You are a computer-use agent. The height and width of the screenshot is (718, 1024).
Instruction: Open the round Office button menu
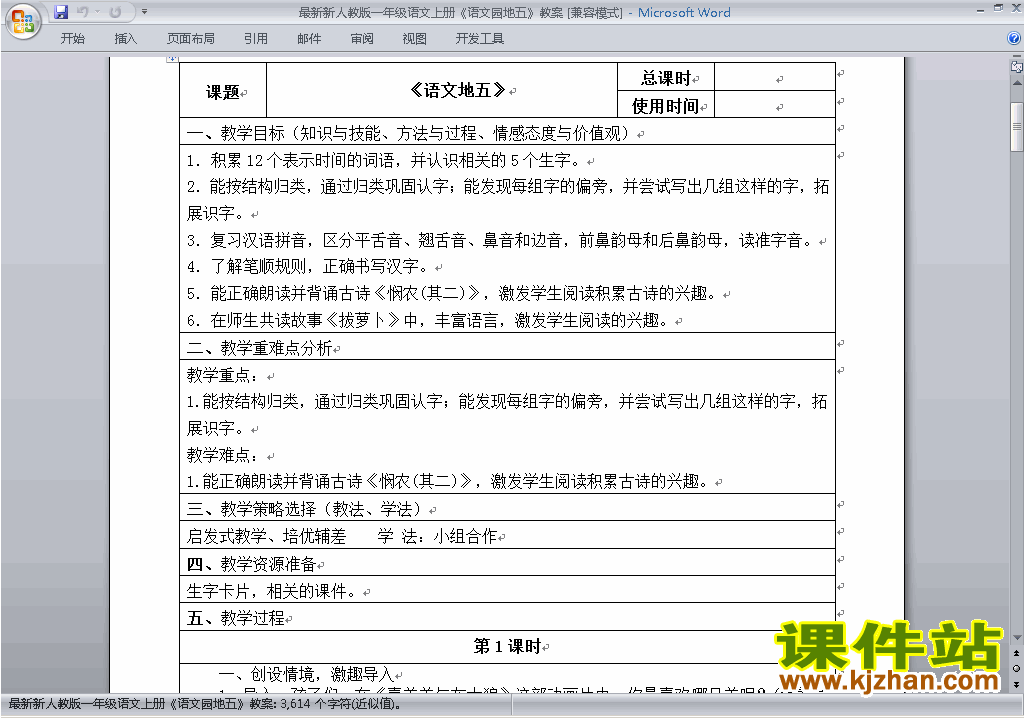pyautogui.click(x=23, y=21)
